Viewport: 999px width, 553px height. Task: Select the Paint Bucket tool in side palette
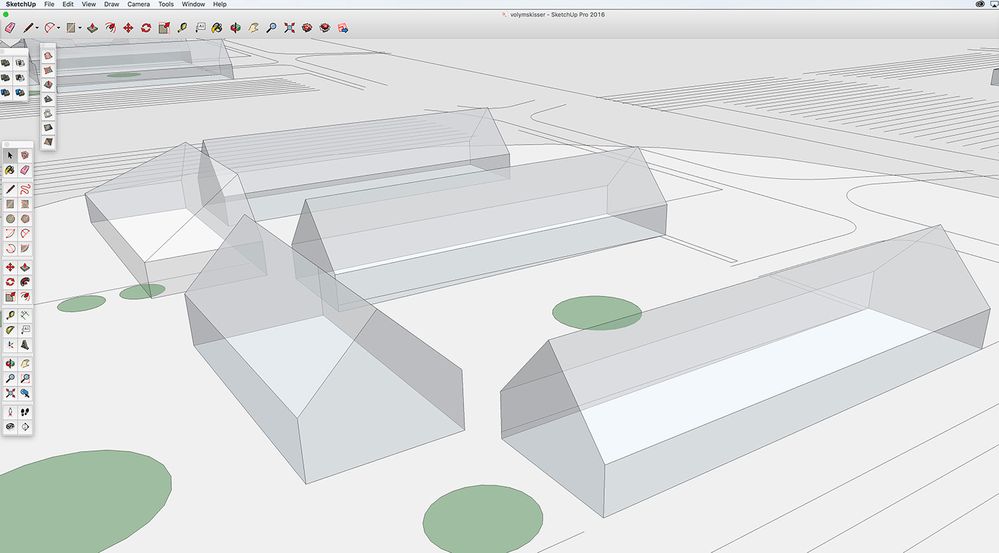click(x=11, y=171)
